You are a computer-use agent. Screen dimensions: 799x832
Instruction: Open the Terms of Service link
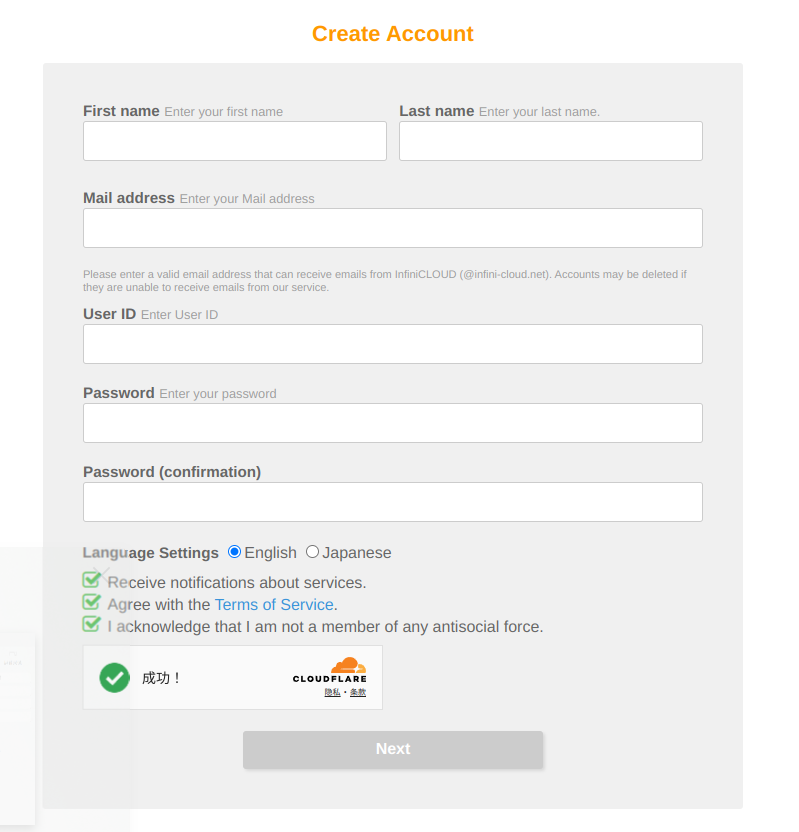coord(274,604)
